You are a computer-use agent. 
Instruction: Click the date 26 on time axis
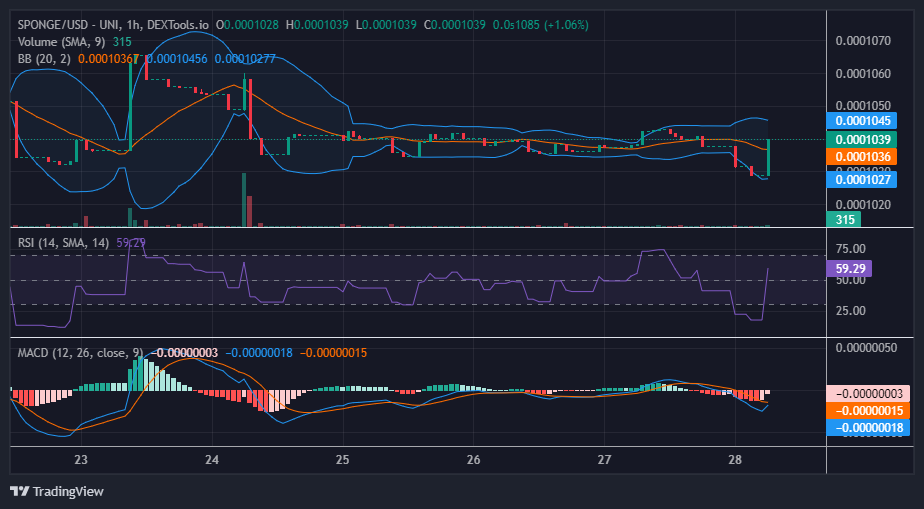tap(474, 460)
